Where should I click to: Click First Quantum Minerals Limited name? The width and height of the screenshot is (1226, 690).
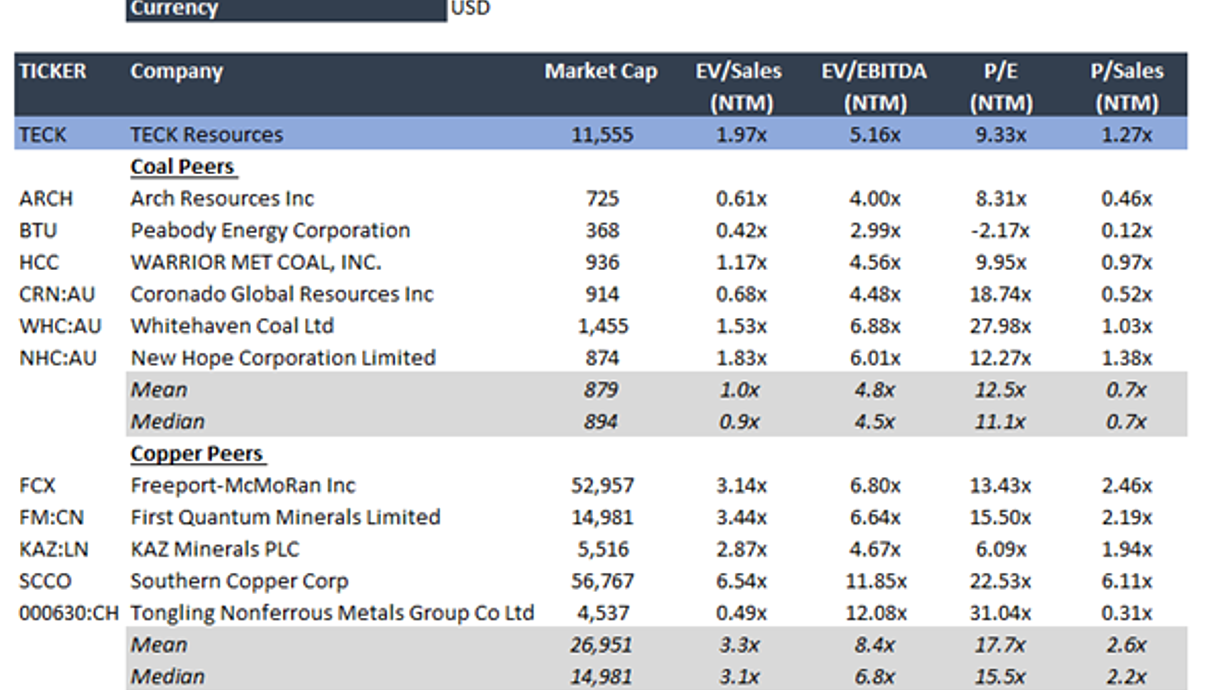[x=285, y=518]
